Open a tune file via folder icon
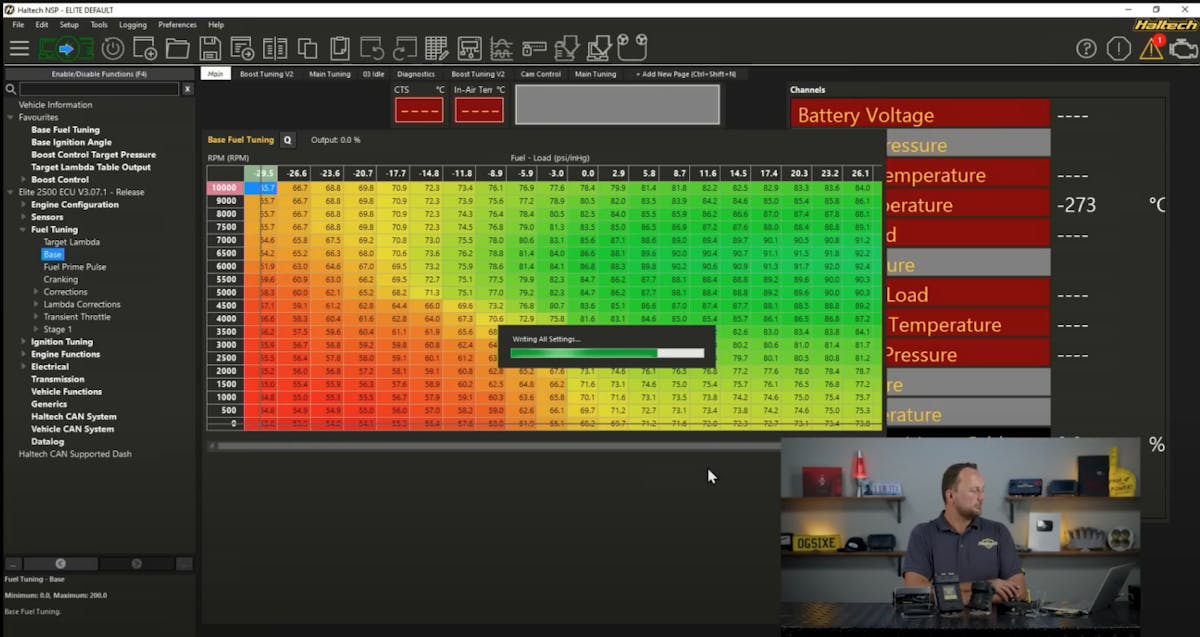 (x=177, y=48)
